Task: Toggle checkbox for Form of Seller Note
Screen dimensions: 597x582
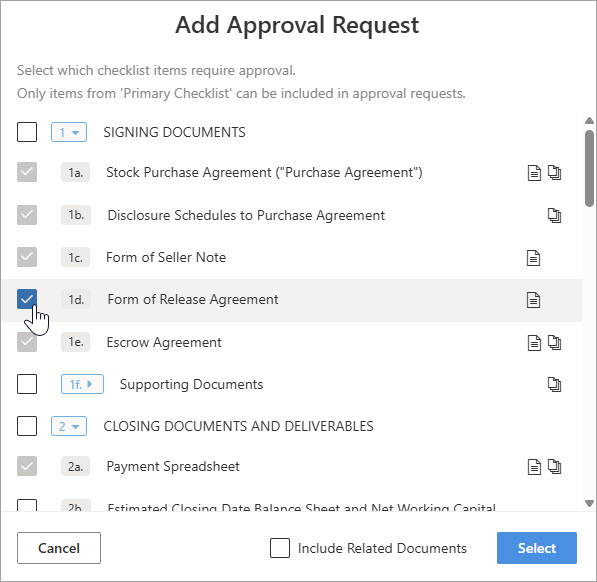Action: [x=27, y=257]
